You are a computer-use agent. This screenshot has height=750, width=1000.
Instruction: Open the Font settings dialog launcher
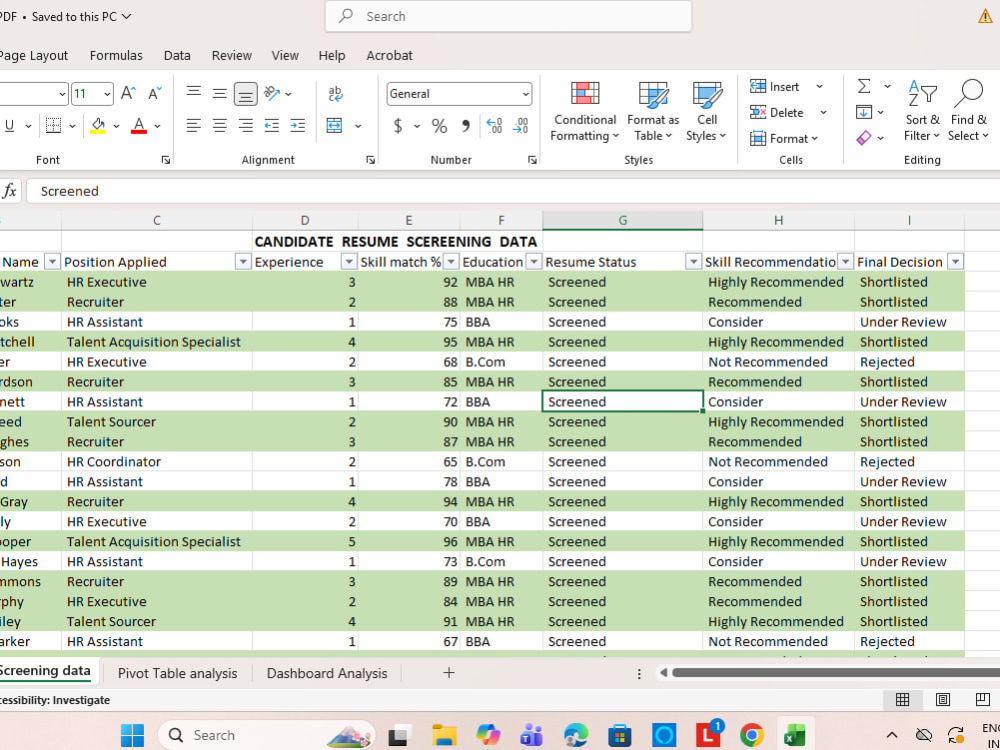coord(166,160)
